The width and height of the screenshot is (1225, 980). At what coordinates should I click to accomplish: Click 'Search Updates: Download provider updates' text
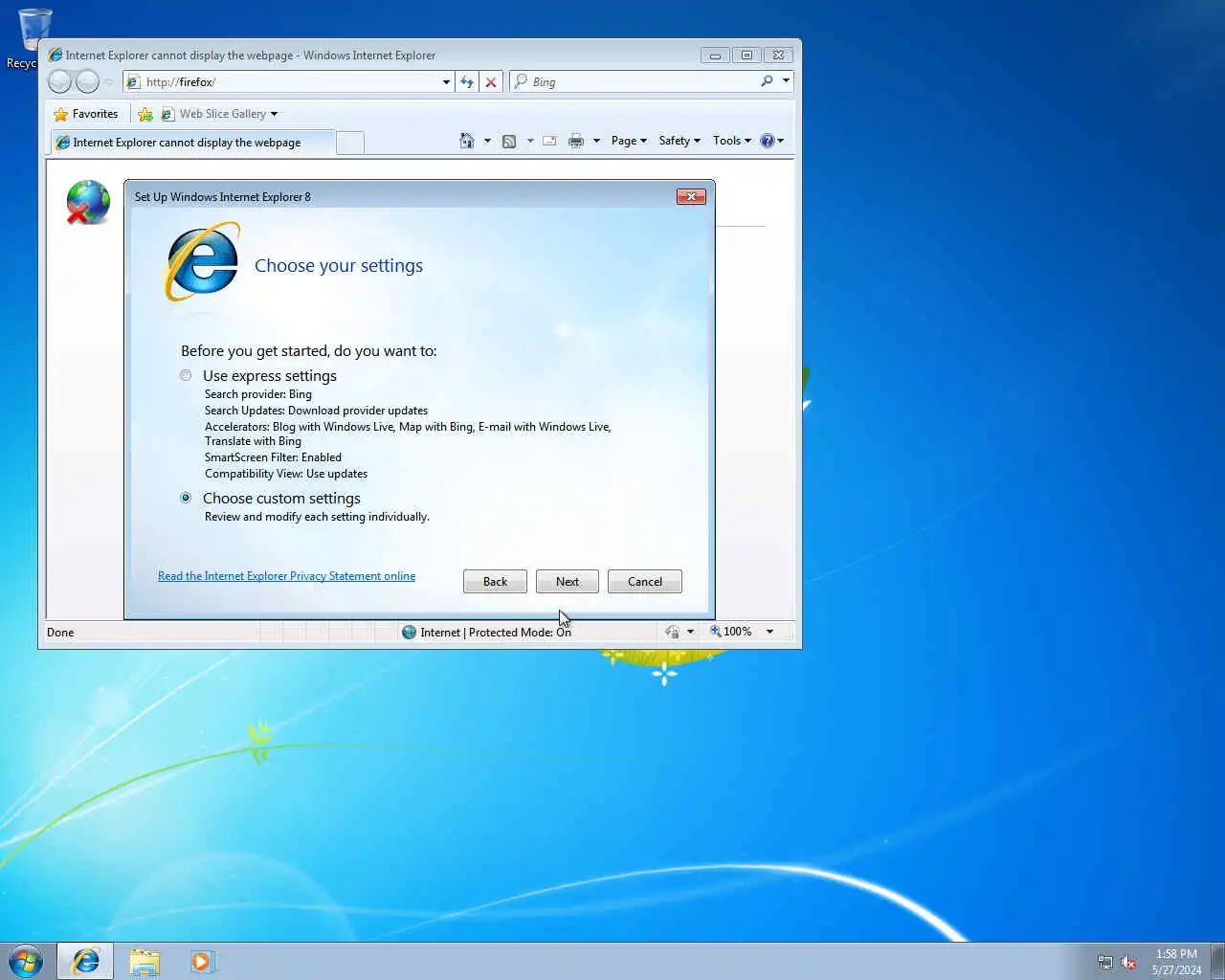(x=316, y=411)
